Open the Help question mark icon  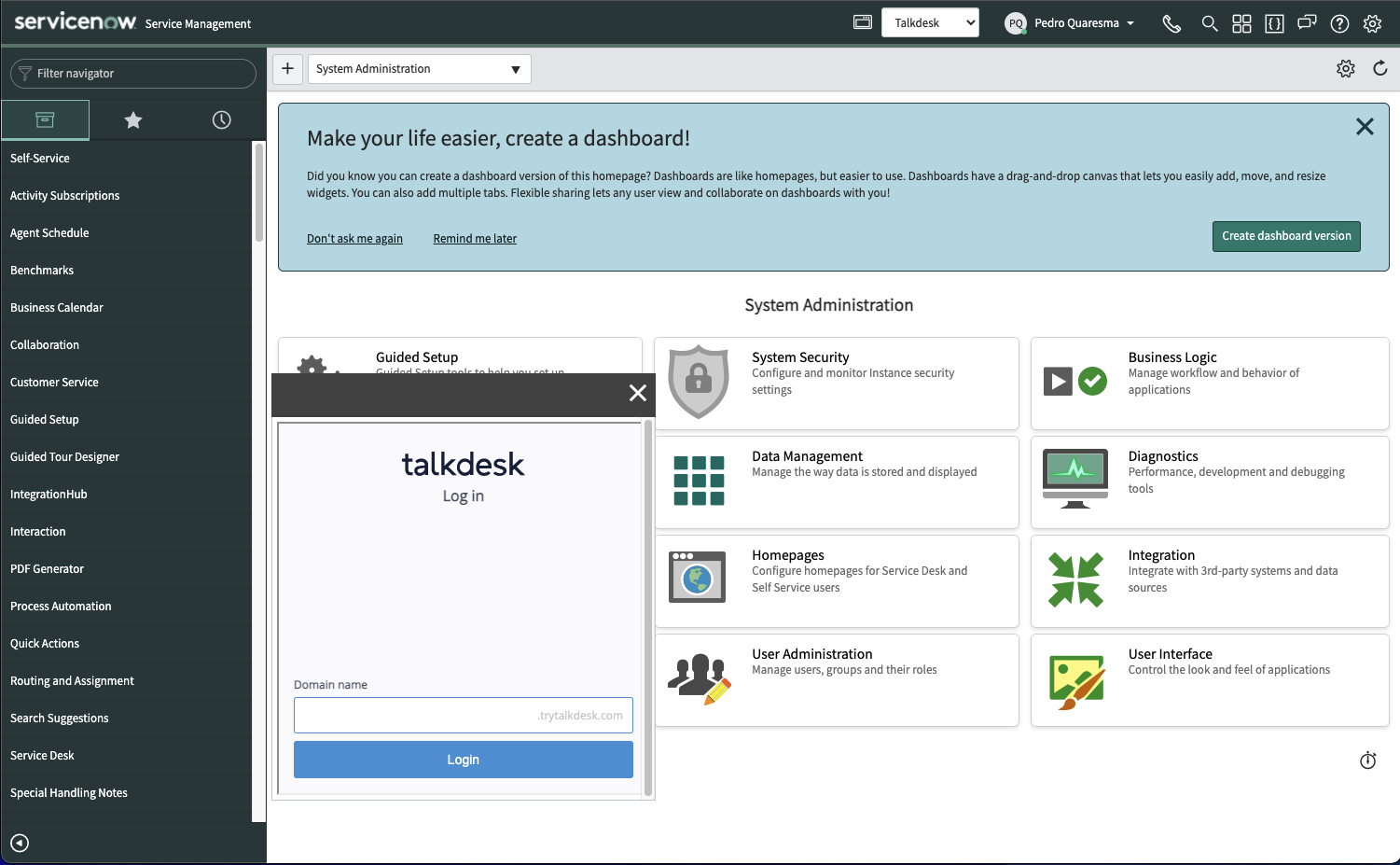pyautogui.click(x=1339, y=23)
